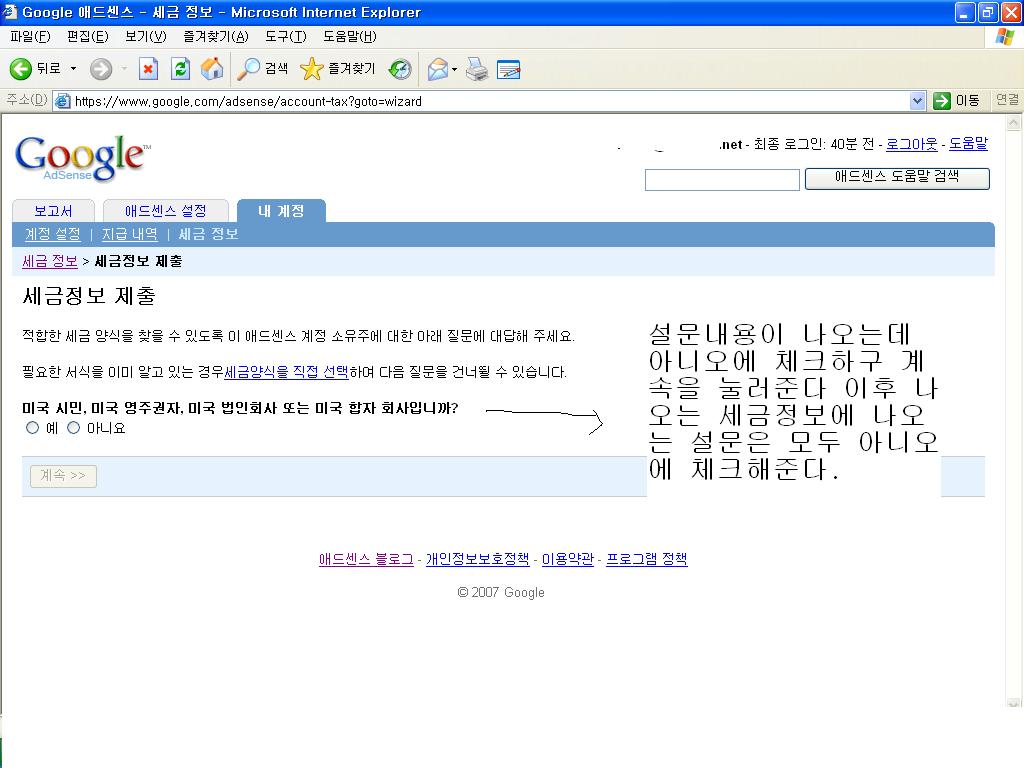Click the page icon in address bar
This screenshot has width=1024, height=768.
click(x=63, y=101)
